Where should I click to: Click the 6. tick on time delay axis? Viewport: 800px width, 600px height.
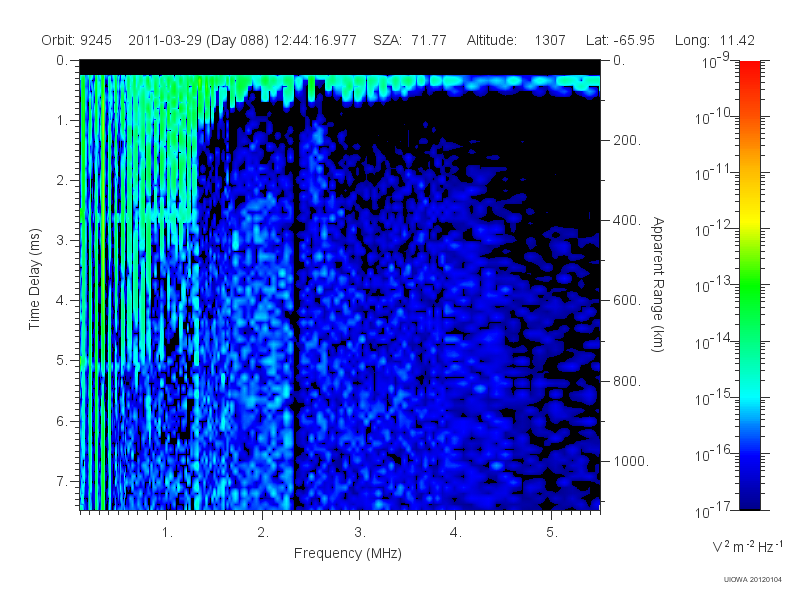tap(62, 421)
